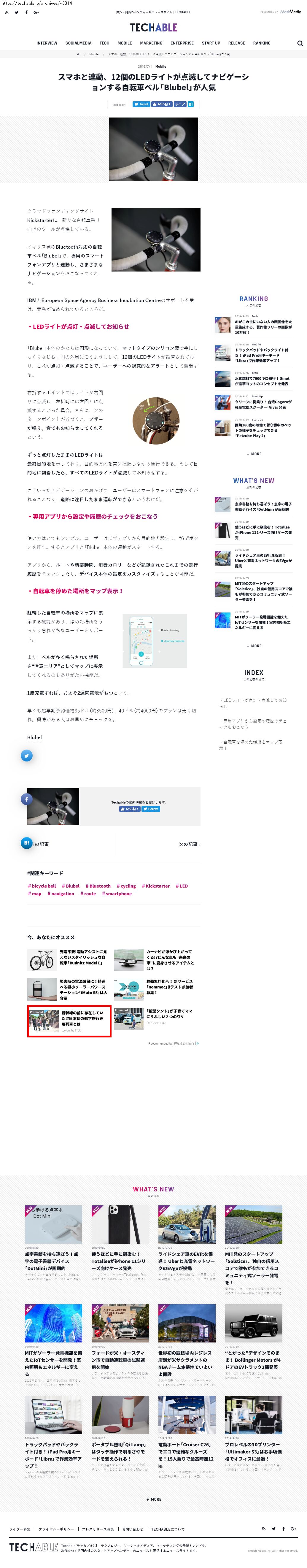Select the RANKING navigation item
Screen dimensions: 307x1568
(x=262, y=43)
